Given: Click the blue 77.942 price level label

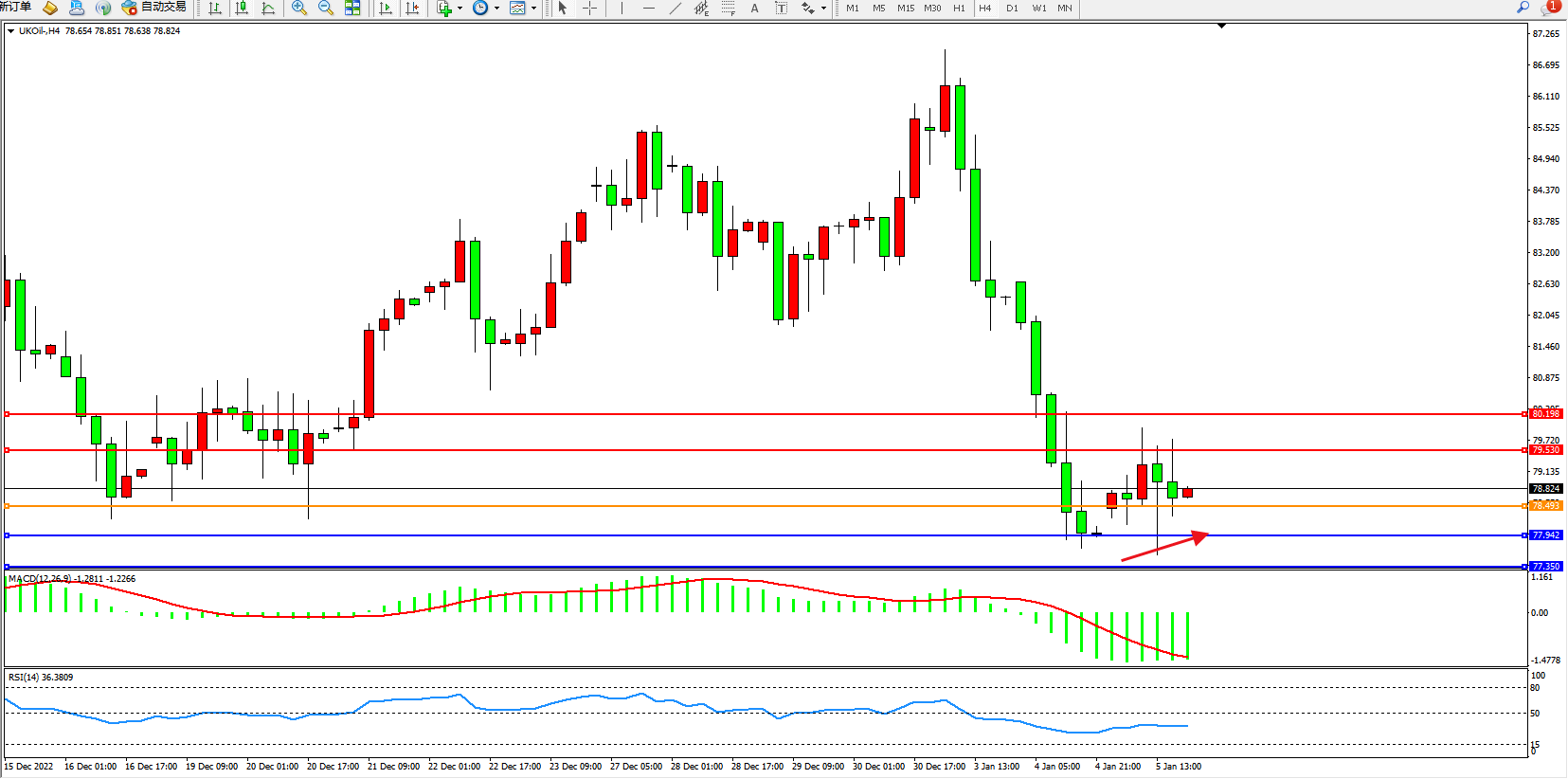Looking at the screenshot, I should pos(1545,535).
